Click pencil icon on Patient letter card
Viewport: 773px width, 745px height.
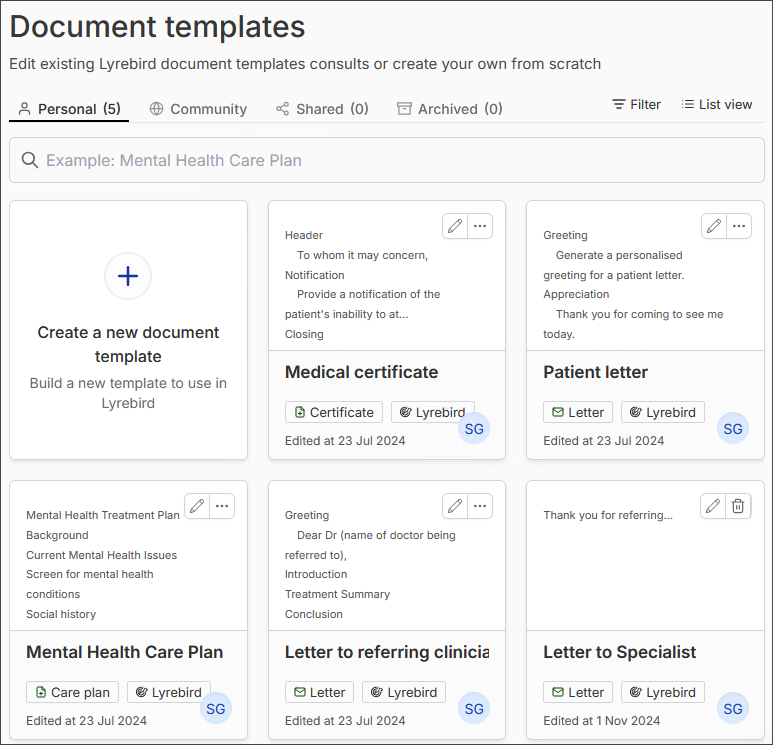tap(714, 226)
